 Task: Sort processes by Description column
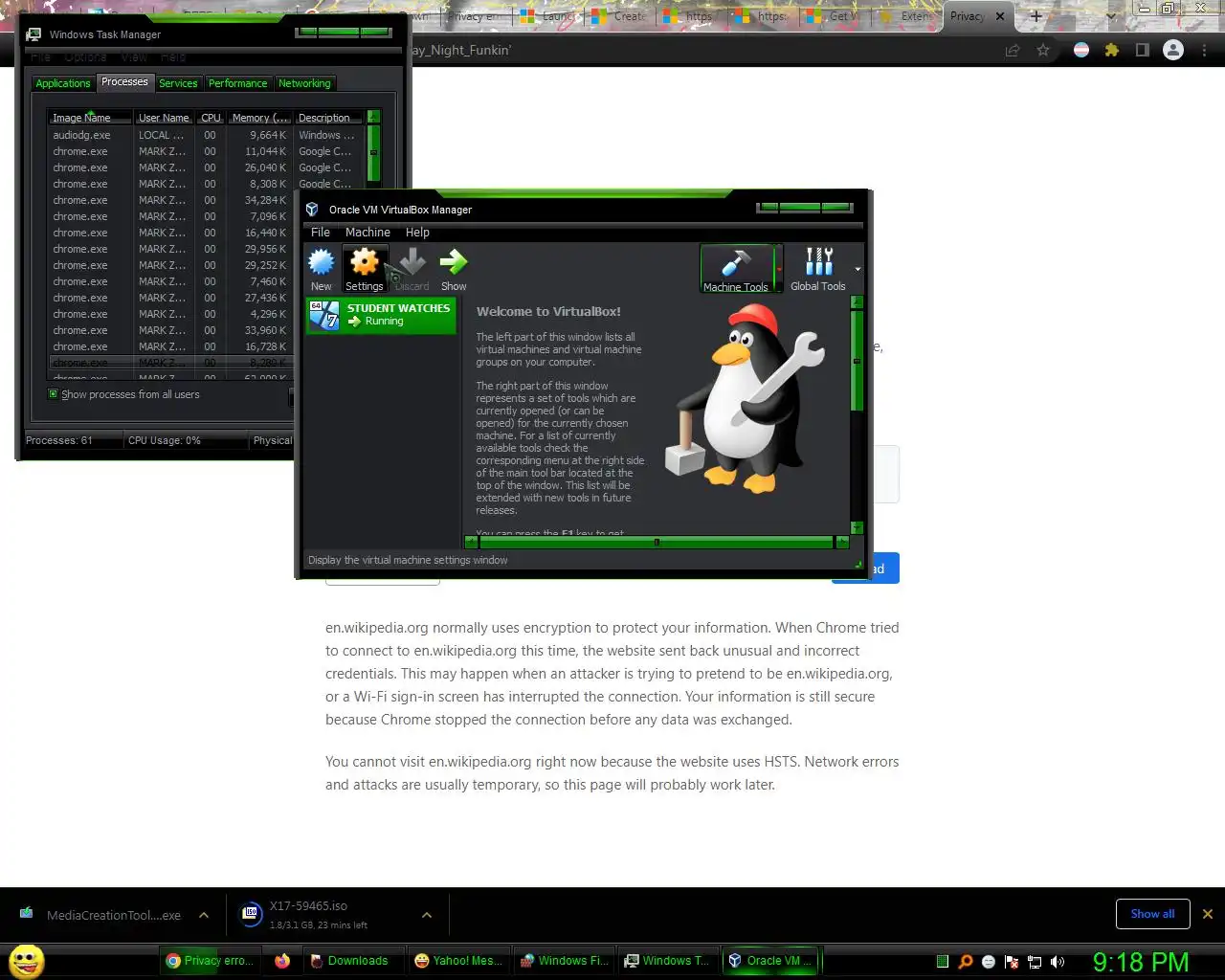[328, 118]
